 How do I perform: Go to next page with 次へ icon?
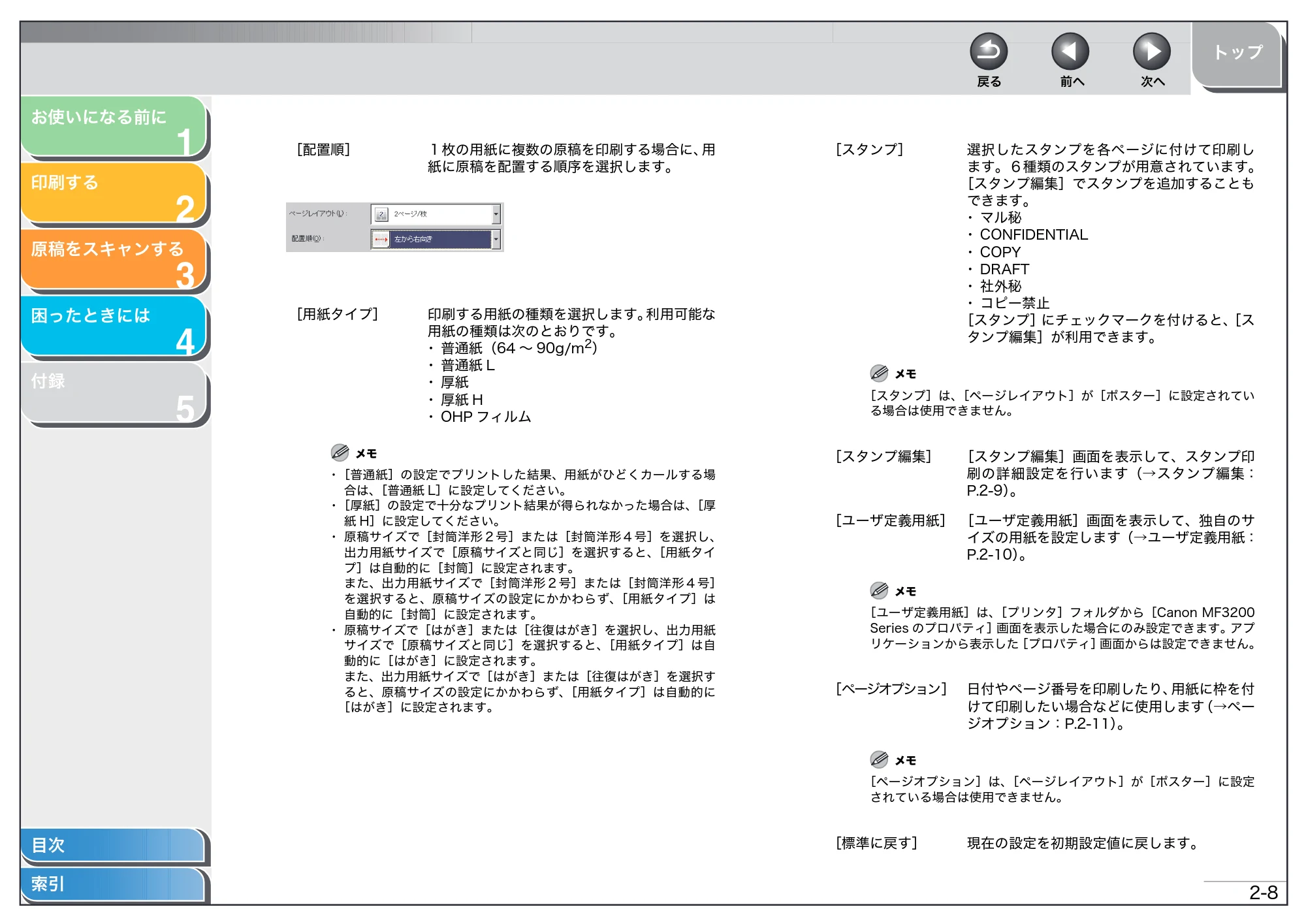(x=1152, y=52)
